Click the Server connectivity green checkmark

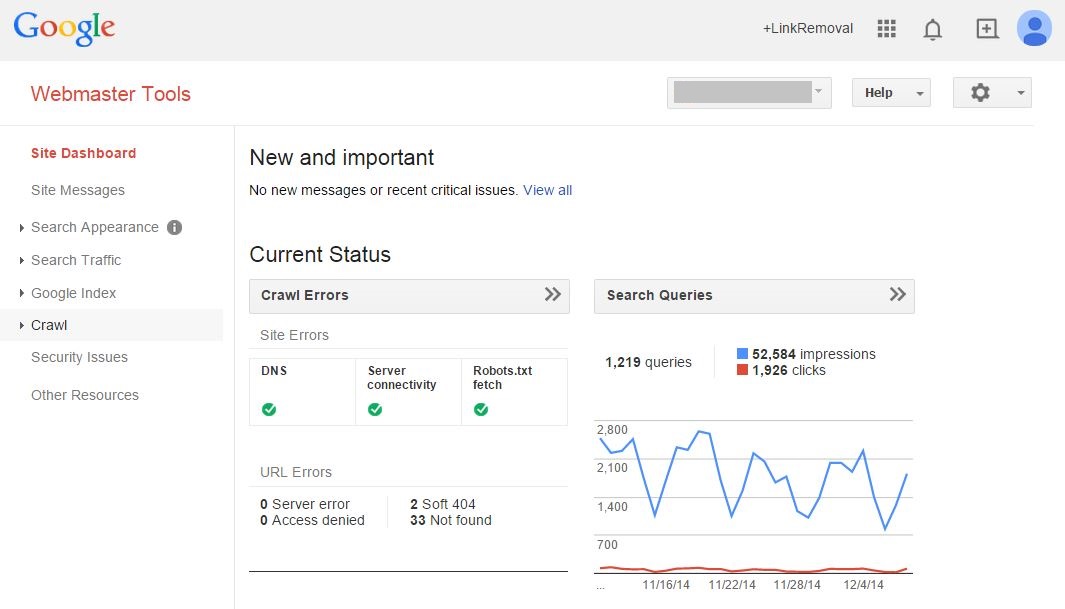pos(375,409)
